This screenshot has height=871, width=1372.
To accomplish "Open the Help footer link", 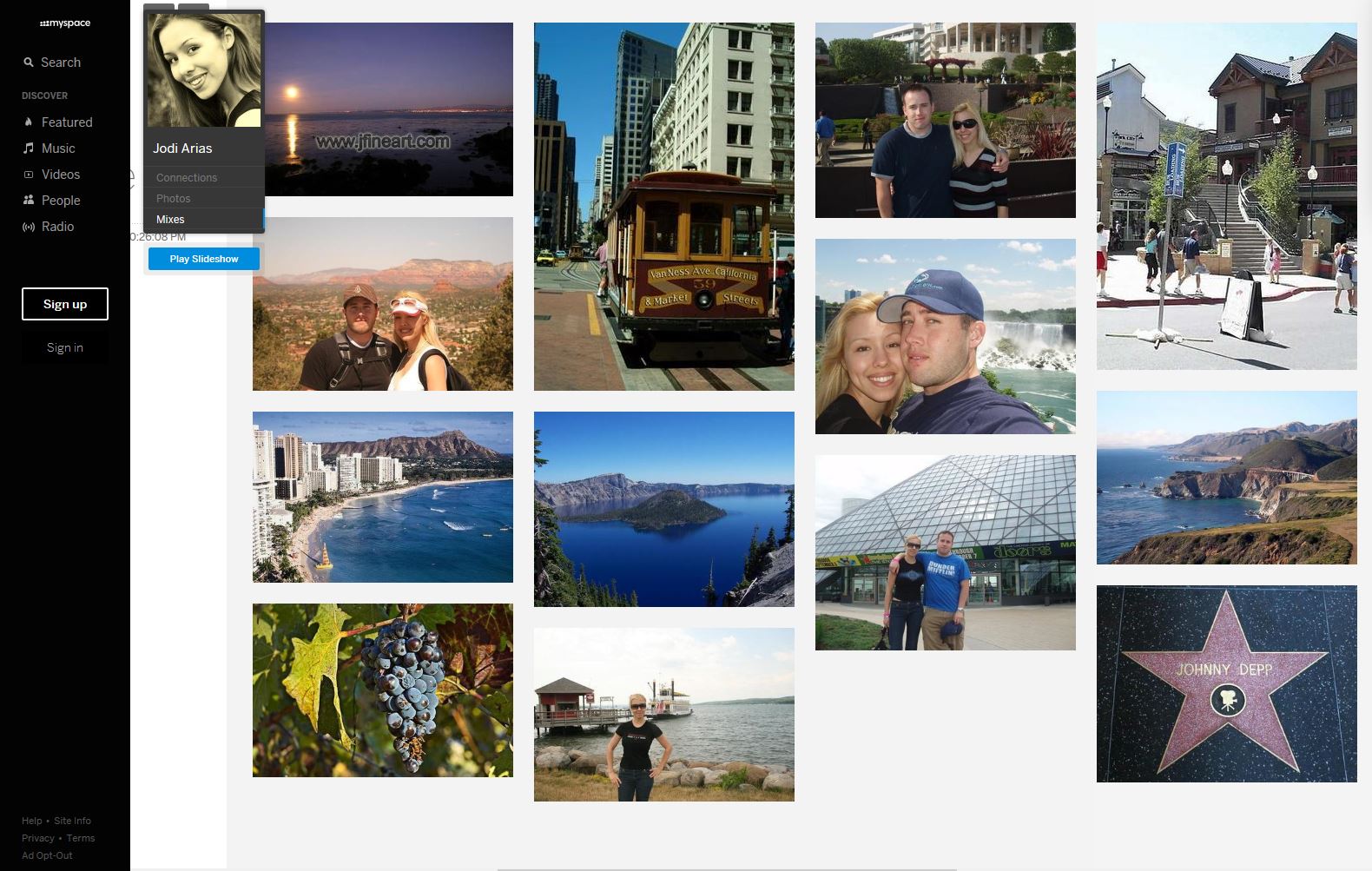I will click(32, 821).
